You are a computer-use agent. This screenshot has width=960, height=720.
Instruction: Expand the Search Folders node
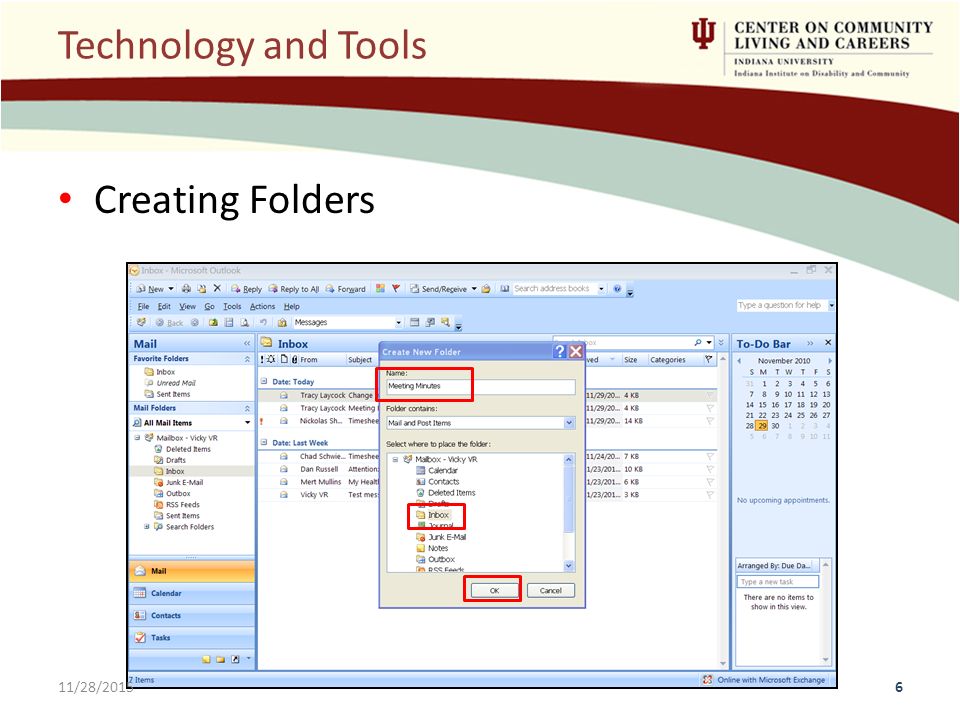[x=146, y=527]
